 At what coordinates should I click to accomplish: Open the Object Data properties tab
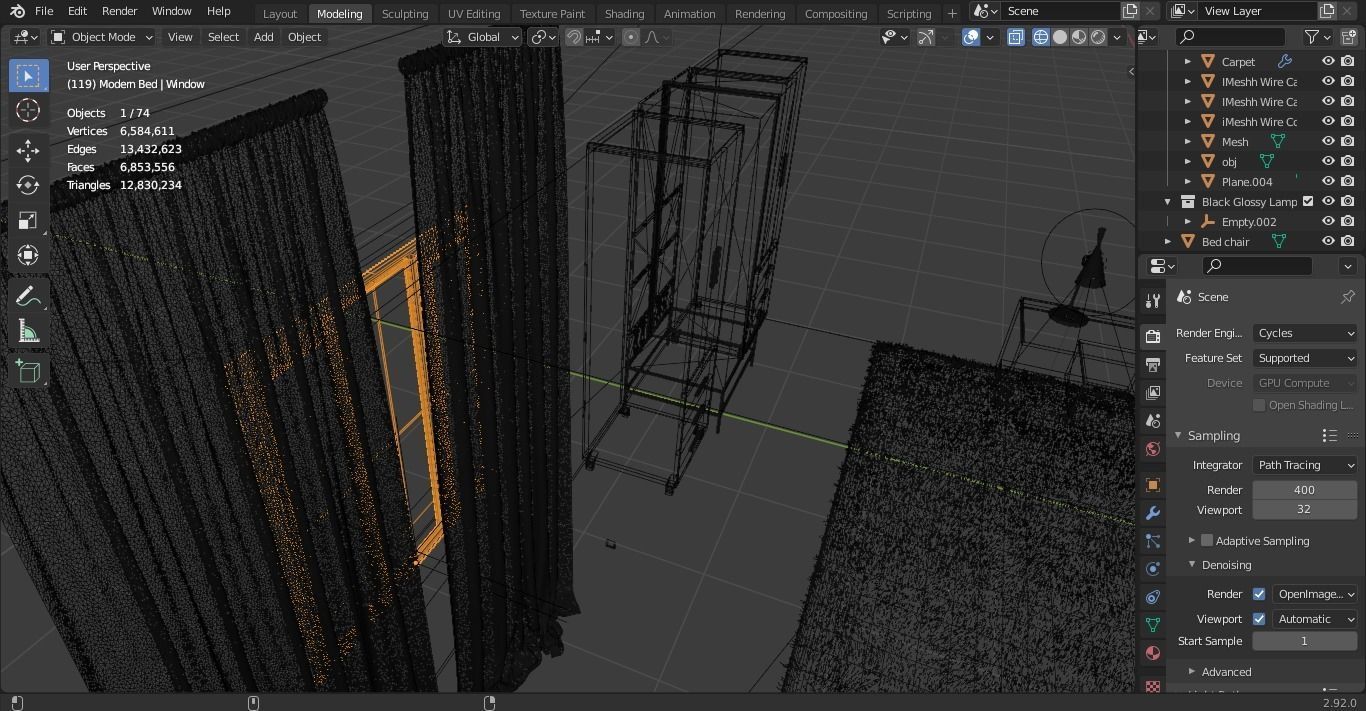(x=1153, y=625)
